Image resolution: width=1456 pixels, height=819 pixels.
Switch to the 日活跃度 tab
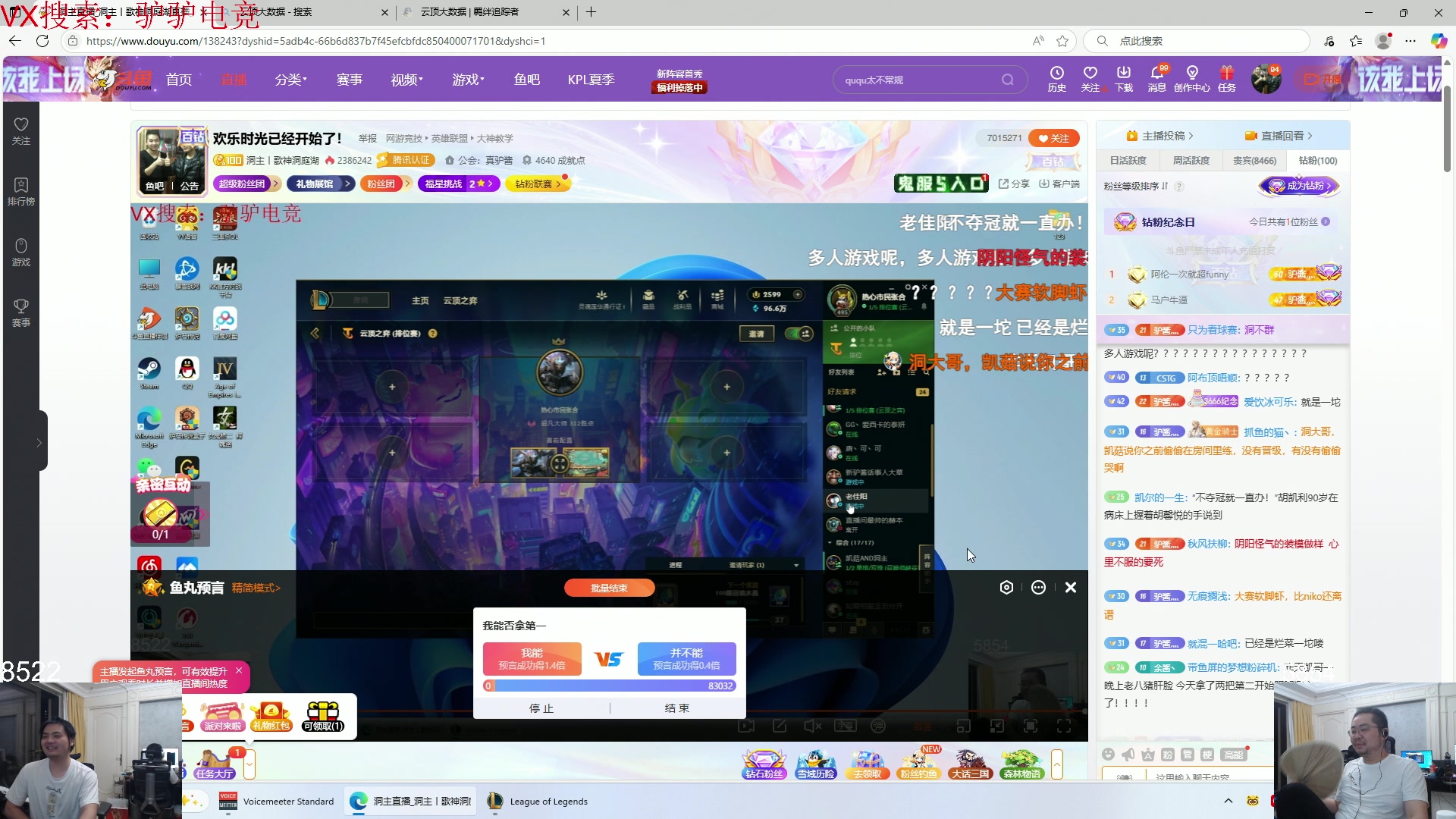(x=1128, y=161)
